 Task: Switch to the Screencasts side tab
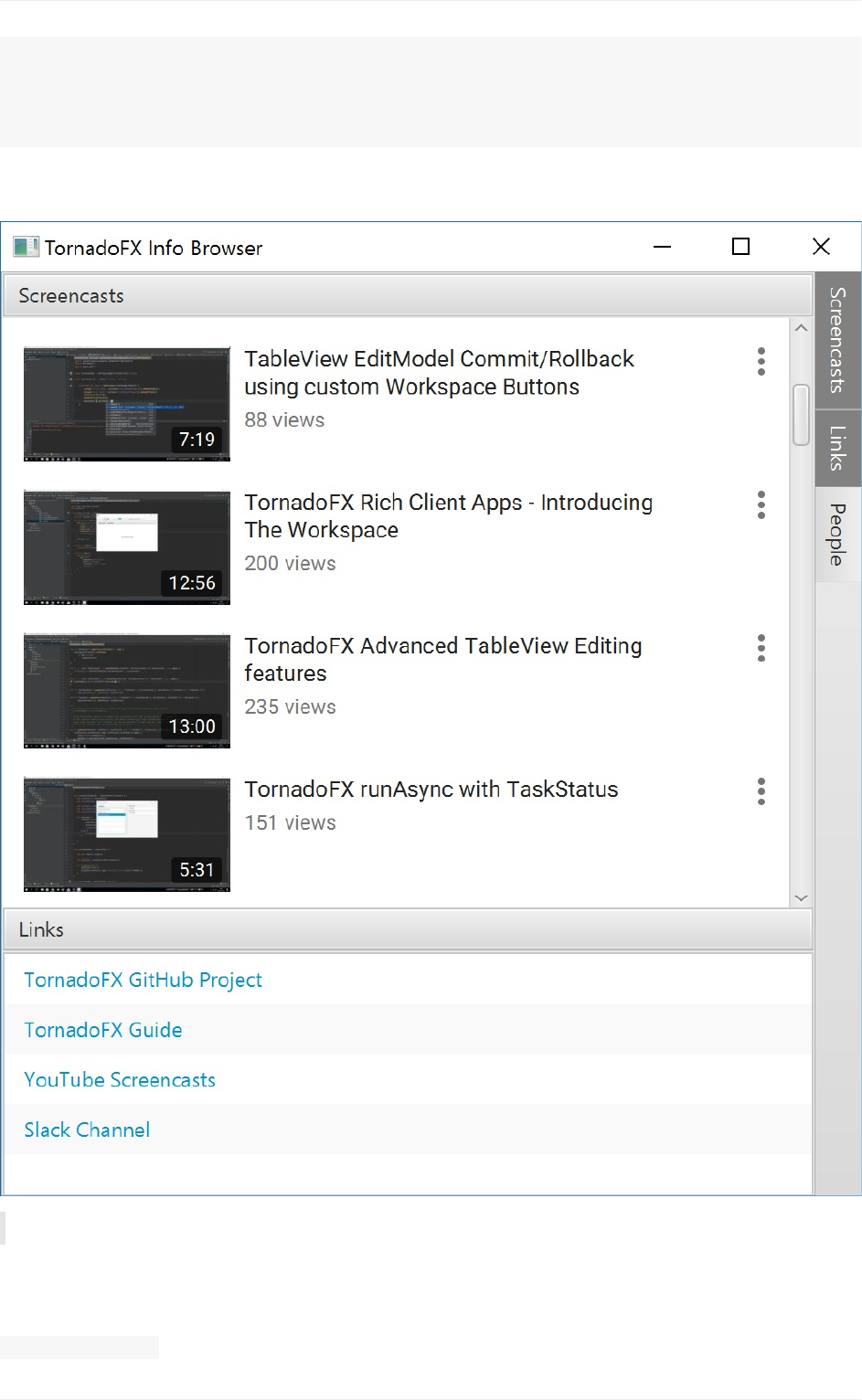pos(837,340)
